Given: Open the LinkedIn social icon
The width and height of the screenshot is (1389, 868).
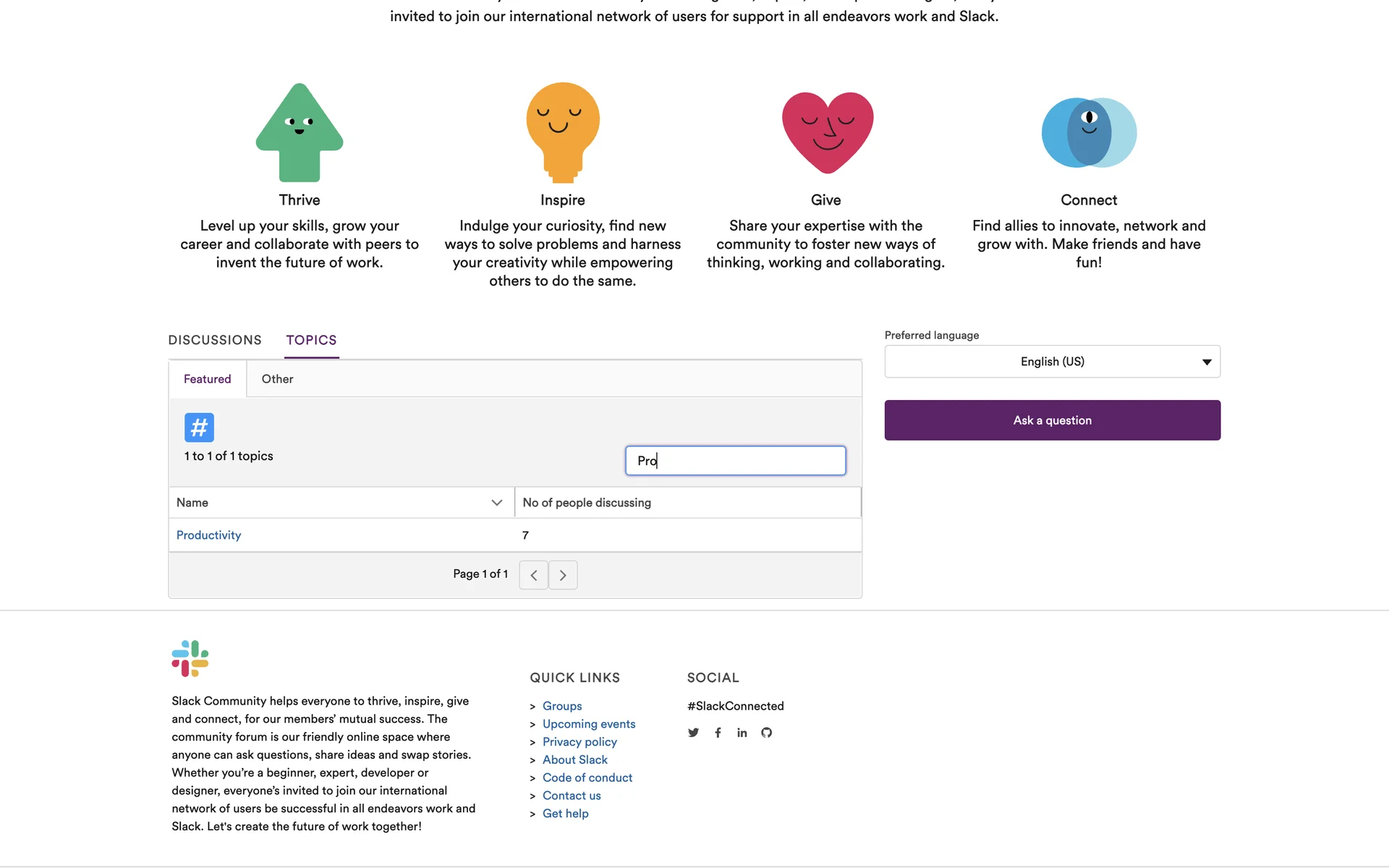Looking at the screenshot, I should coord(742,733).
